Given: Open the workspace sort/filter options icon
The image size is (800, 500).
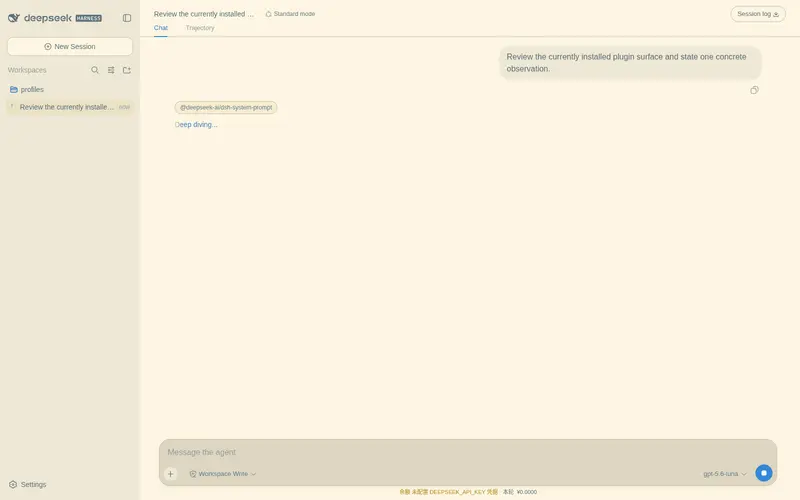Looking at the screenshot, I should click(x=111, y=70).
